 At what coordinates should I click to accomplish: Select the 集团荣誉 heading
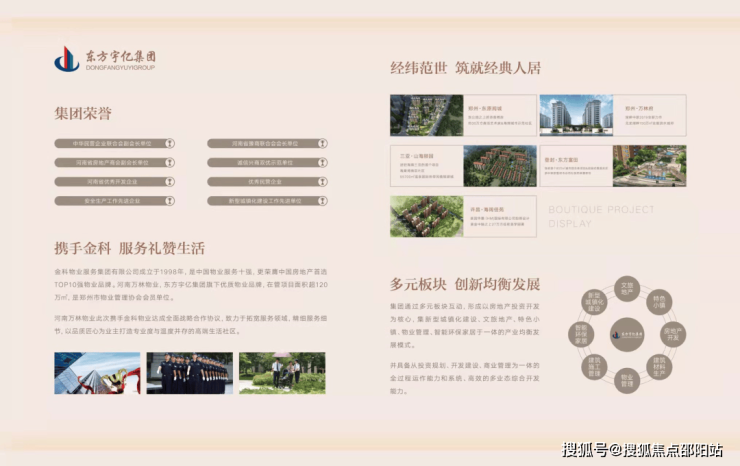coord(83,113)
